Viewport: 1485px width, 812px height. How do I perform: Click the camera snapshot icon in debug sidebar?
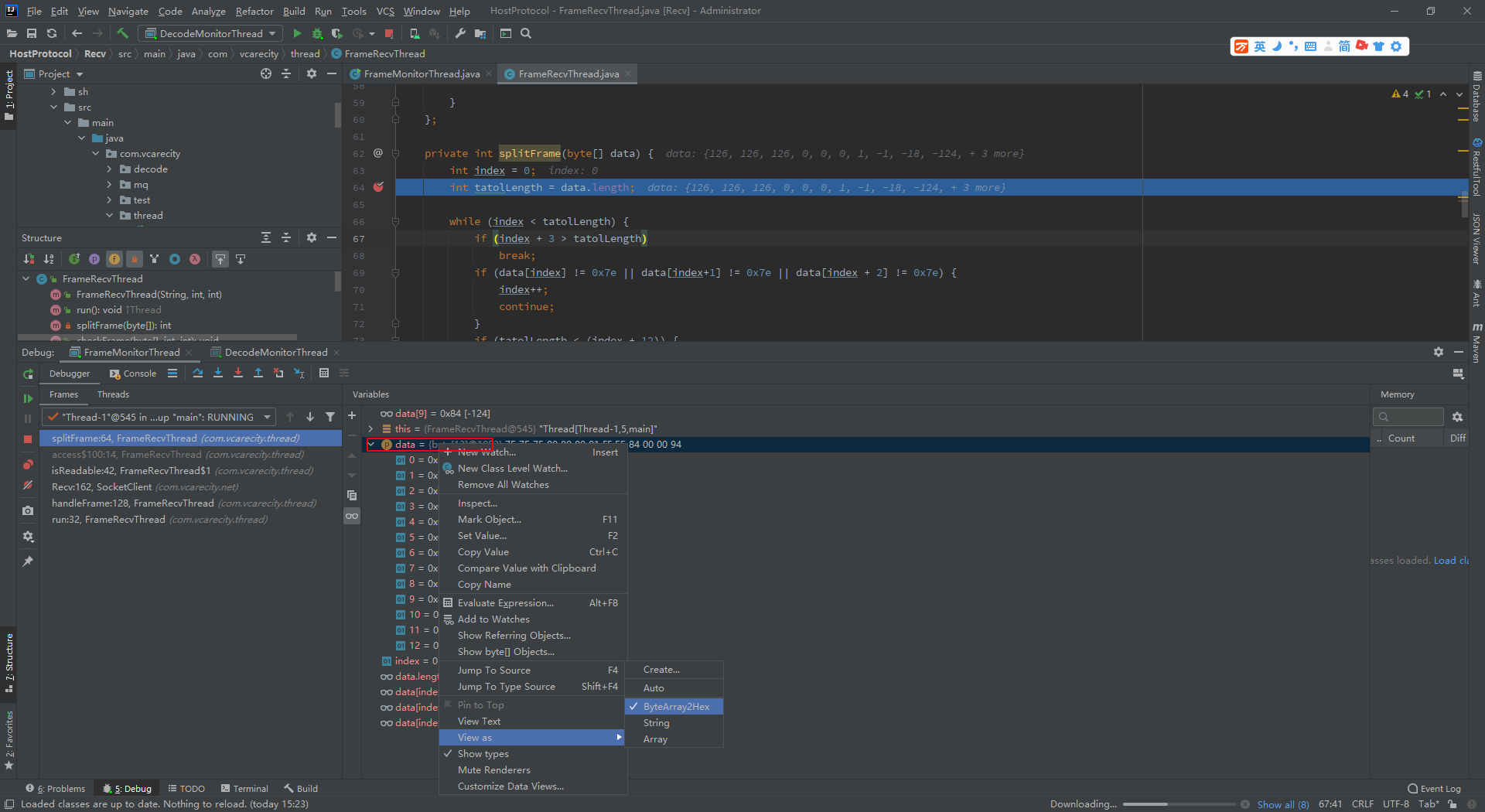(28, 510)
